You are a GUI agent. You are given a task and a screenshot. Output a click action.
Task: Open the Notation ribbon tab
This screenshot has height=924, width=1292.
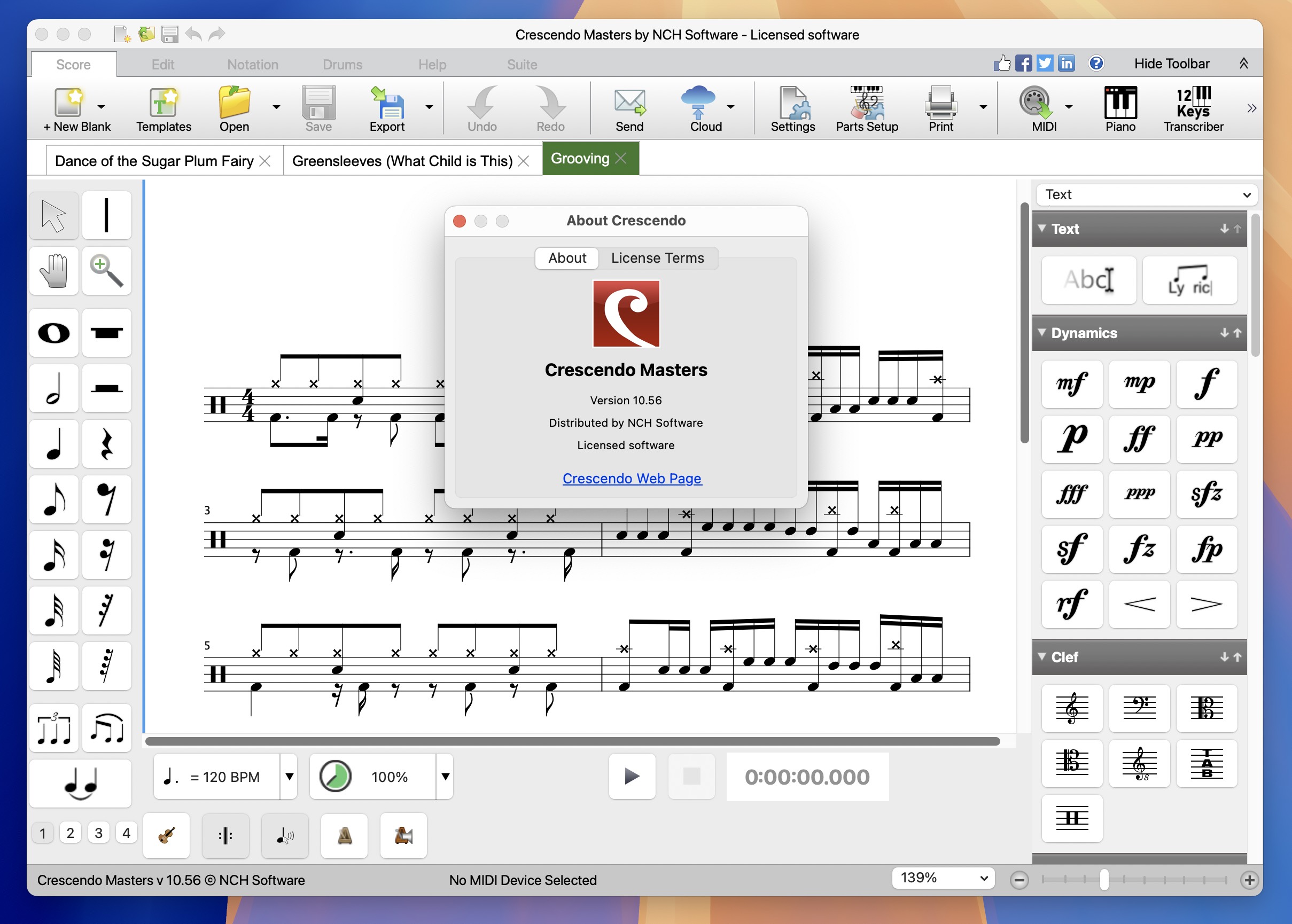pyautogui.click(x=253, y=64)
